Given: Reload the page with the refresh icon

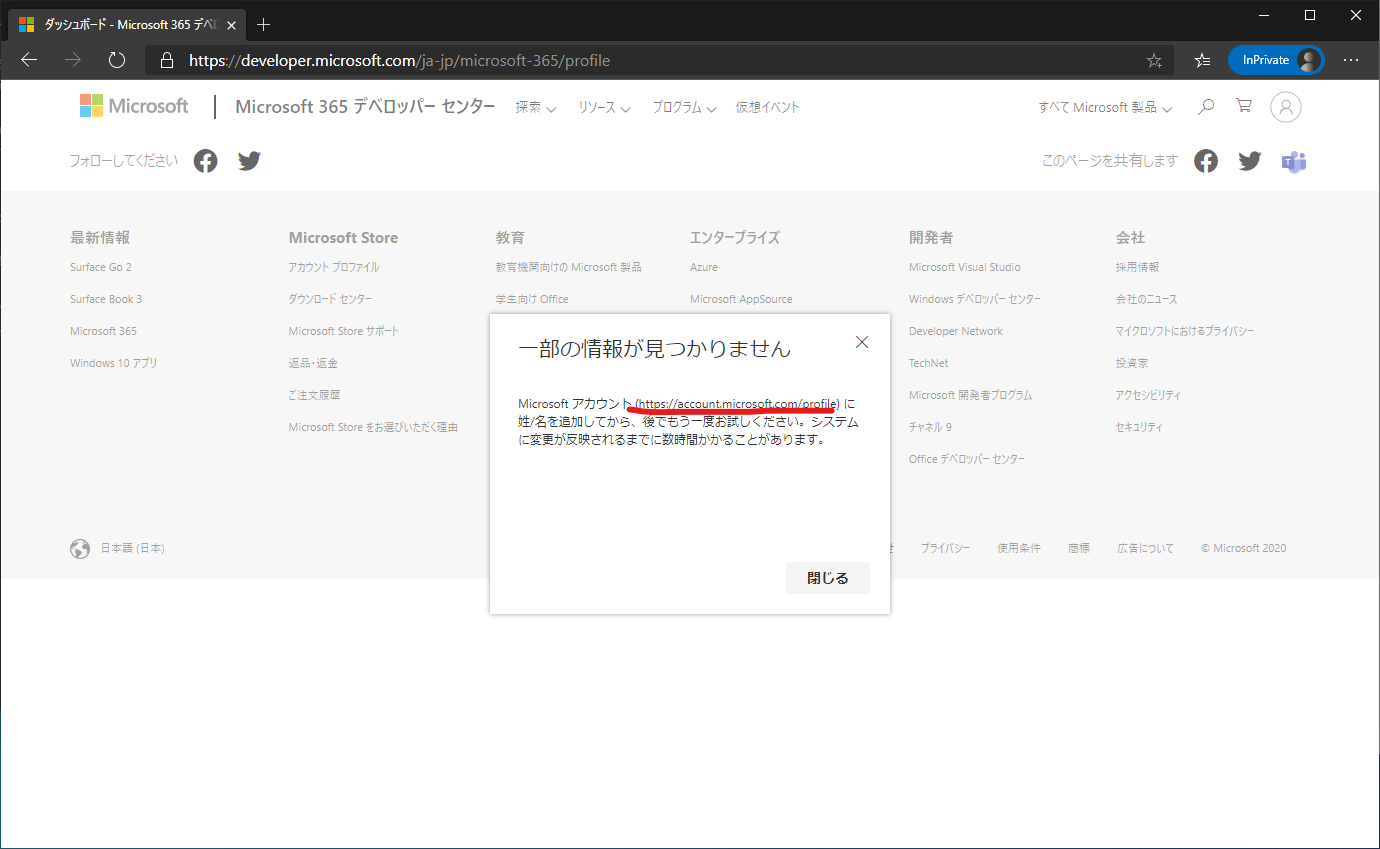Looking at the screenshot, I should click(117, 60).
